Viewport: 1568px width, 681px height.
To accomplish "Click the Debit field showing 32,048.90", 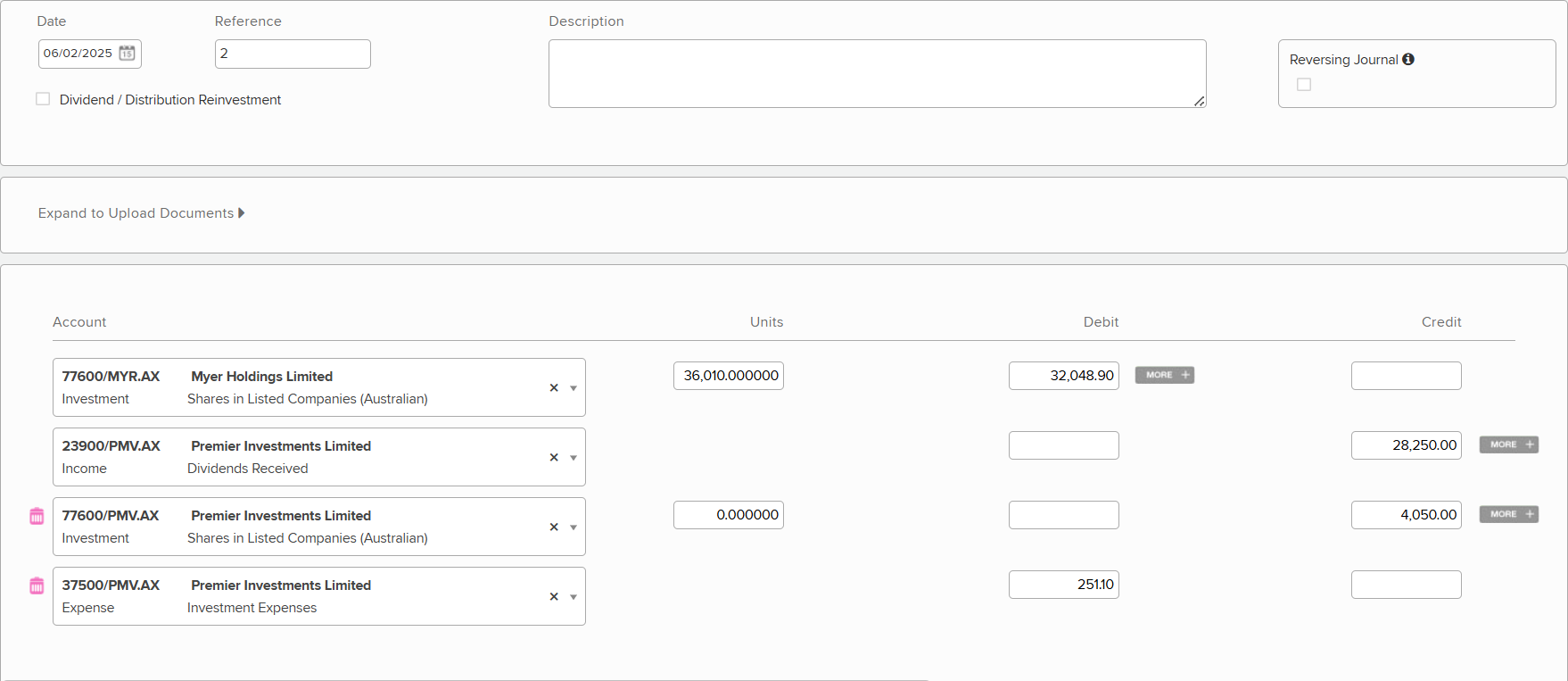I will (x=1064, y=376).
